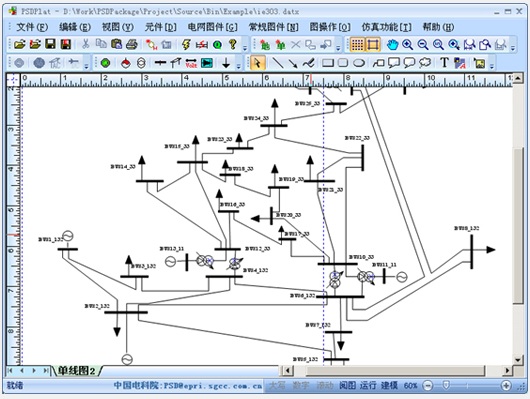530x399 pixels.
Task: Activate the hand pan tool
Action: click(392, 45)
